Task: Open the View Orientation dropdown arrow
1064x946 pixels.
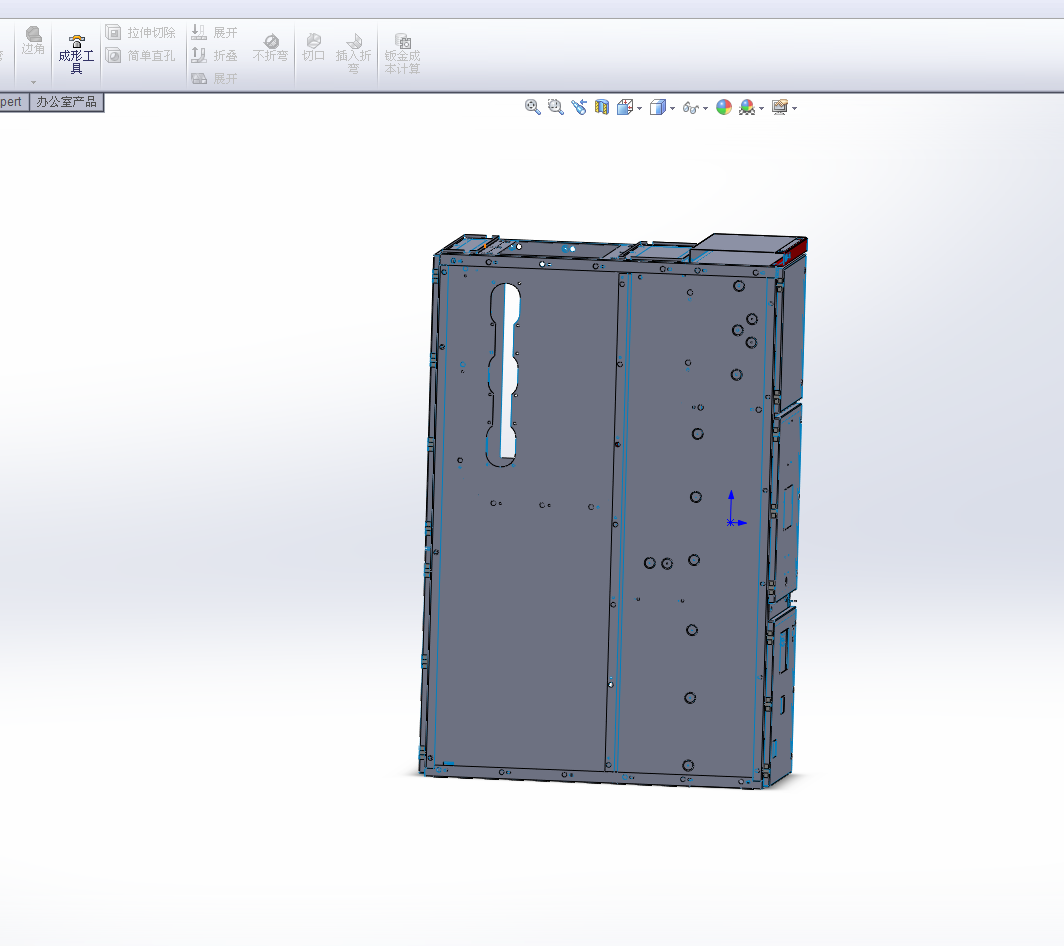Action: (639, 109)
